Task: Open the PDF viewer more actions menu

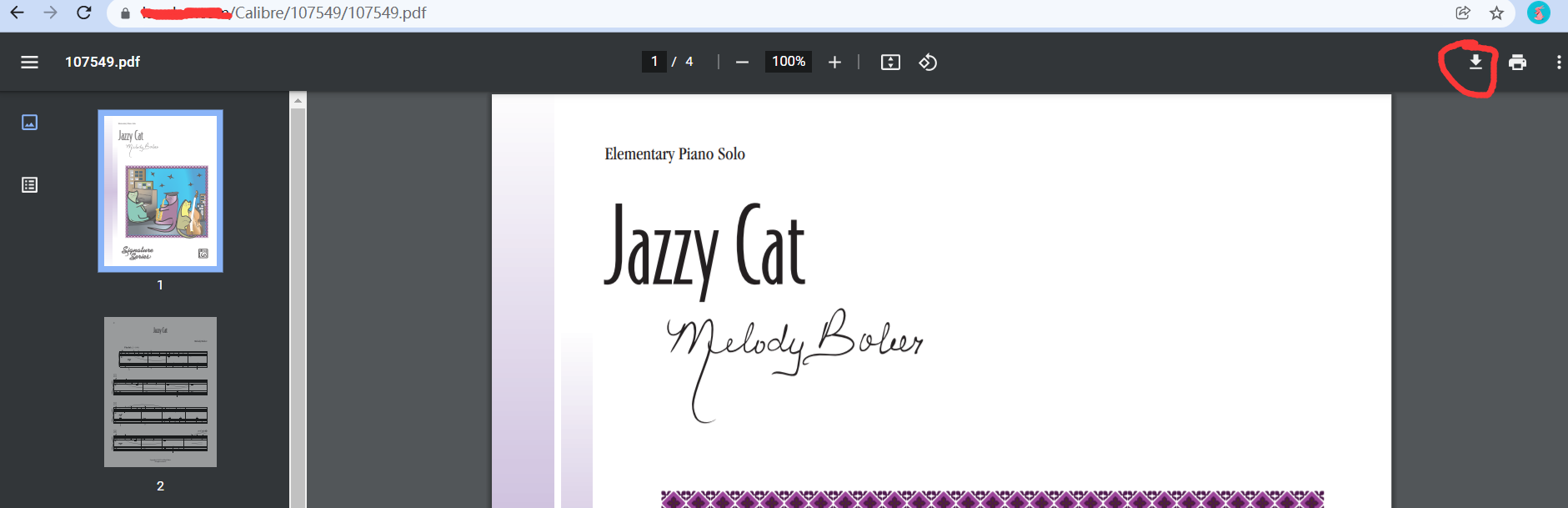Action: tap(1559, 62)
